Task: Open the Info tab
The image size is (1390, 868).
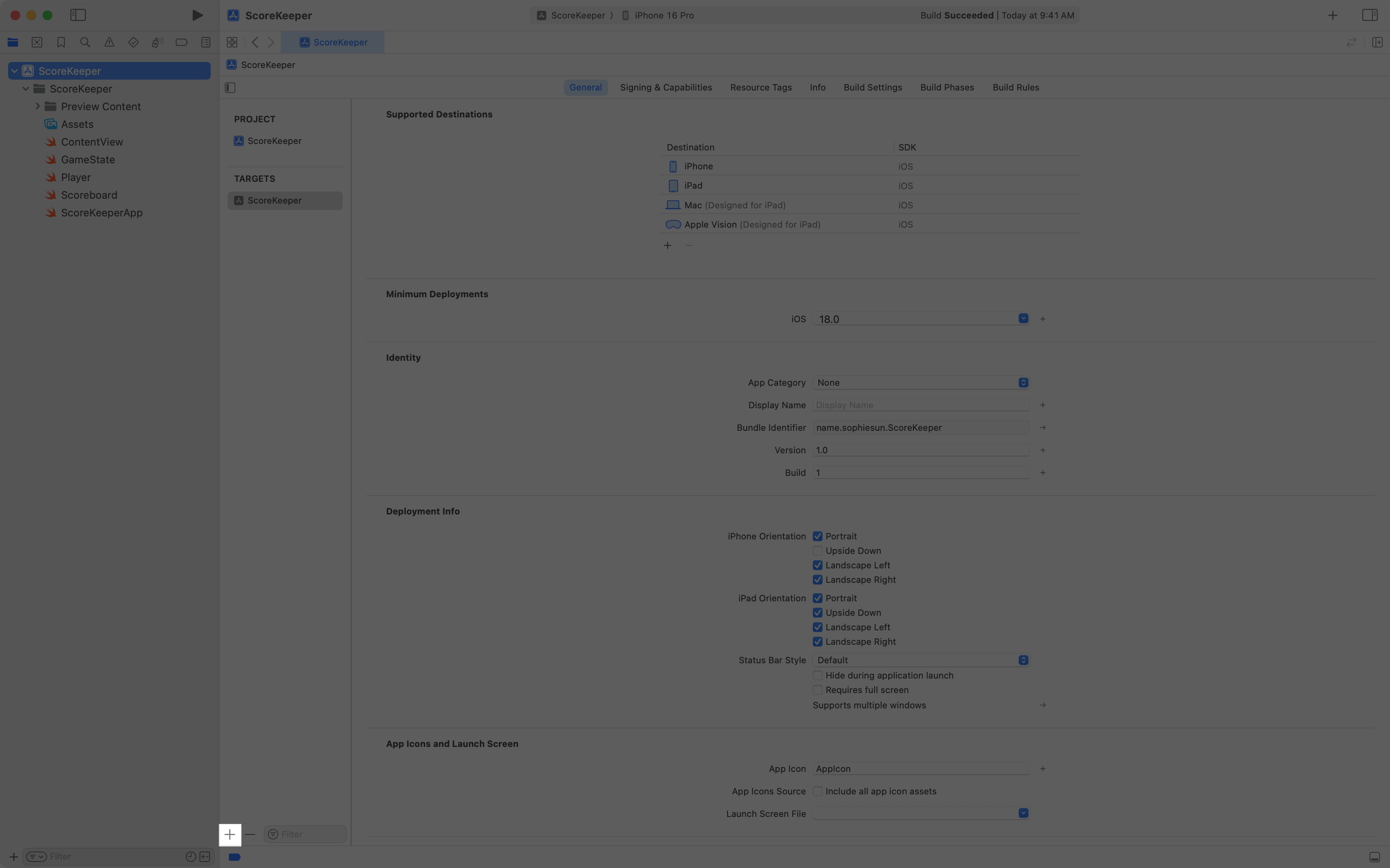Action: point(817,88)
